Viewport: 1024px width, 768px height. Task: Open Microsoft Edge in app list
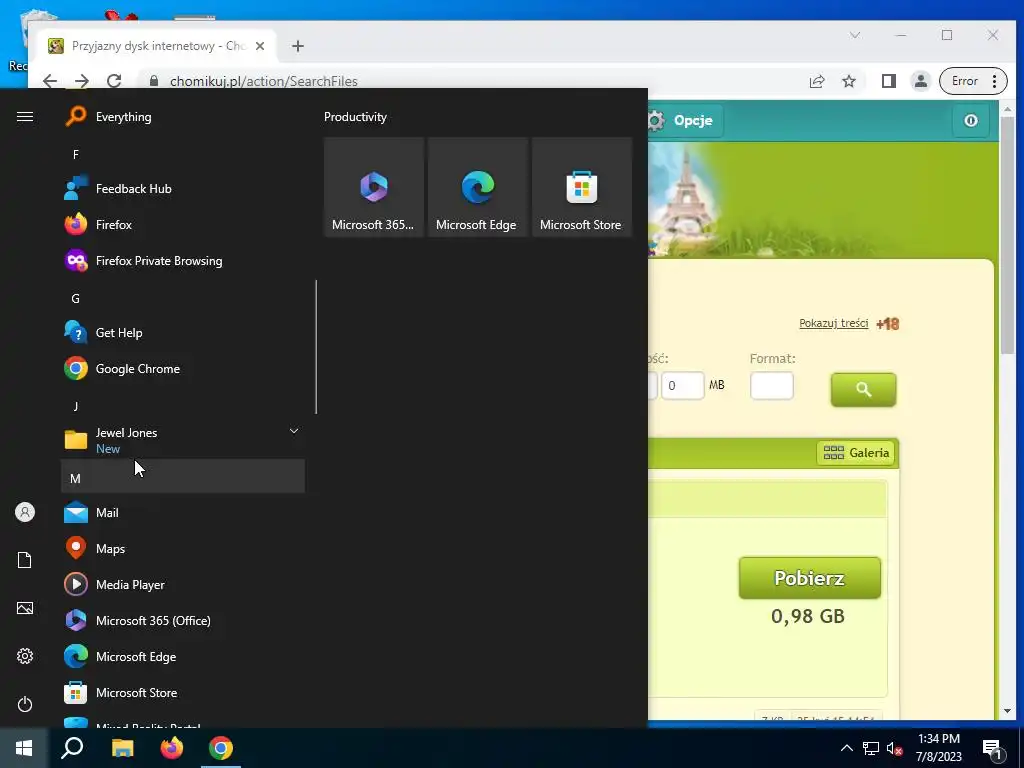(183, 656)
